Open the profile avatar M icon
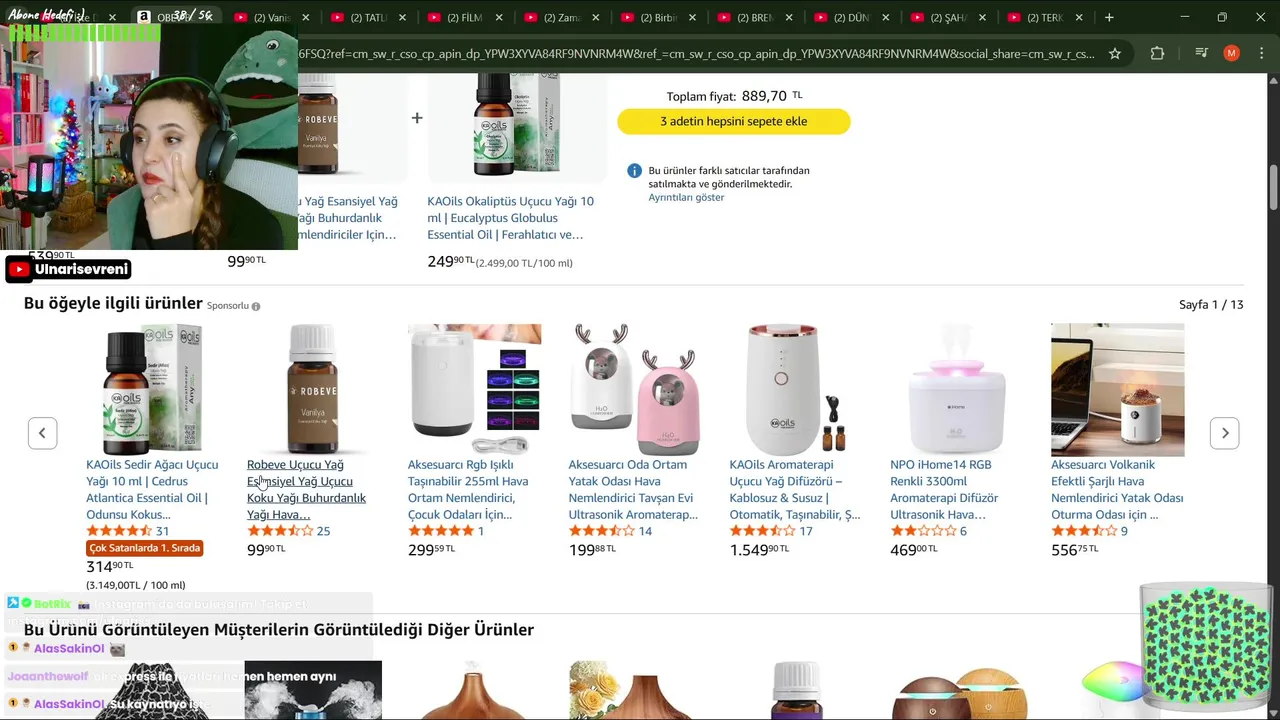1280x720 pixels. pyautogui.click(x=1231, y=53)
